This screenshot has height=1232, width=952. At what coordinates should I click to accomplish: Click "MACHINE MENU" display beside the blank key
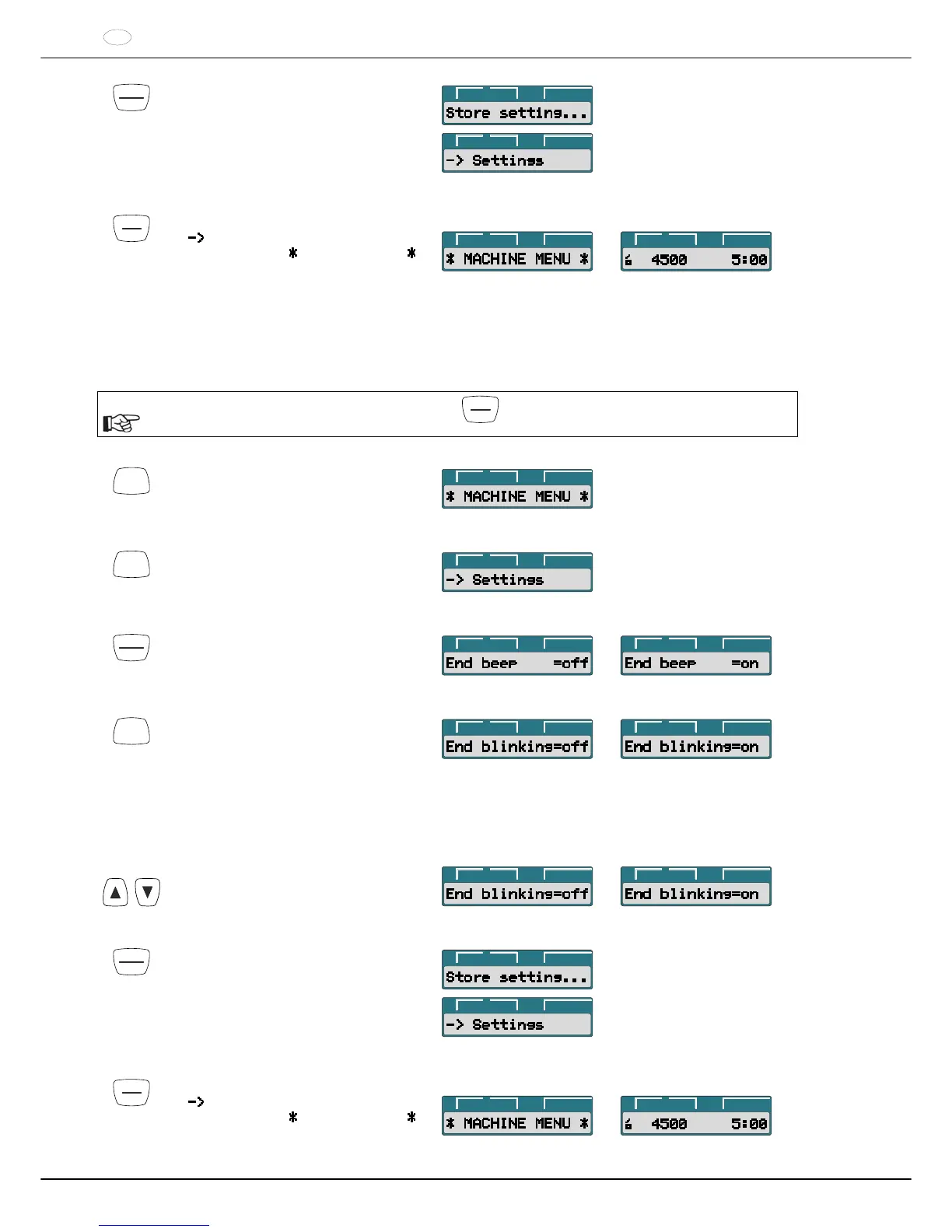tap(517, 489)
